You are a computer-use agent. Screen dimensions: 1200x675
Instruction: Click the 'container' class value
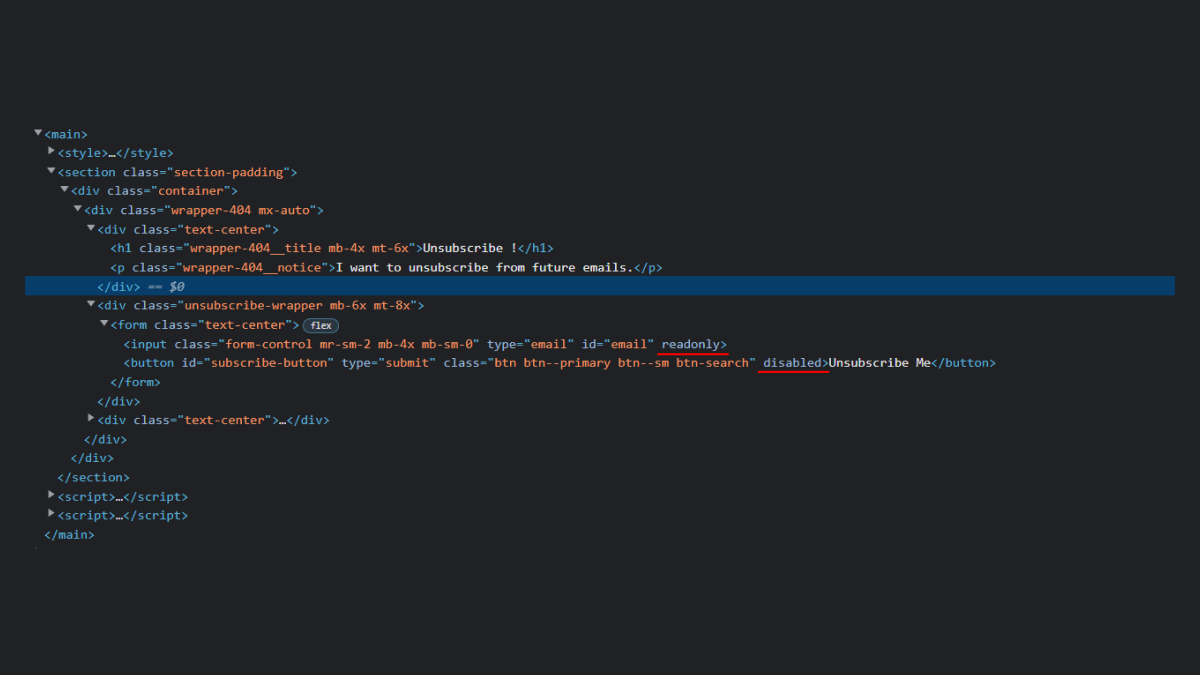[192, 191]
